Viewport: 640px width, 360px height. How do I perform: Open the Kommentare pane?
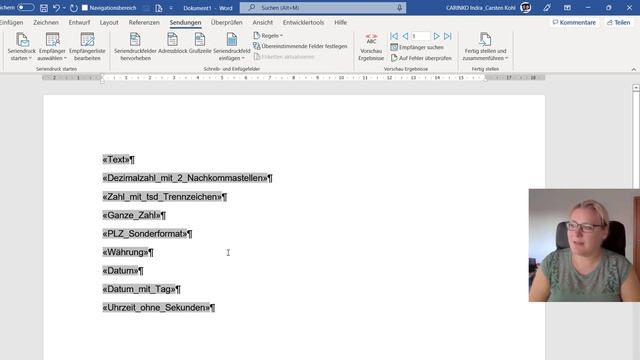point(574,22)
